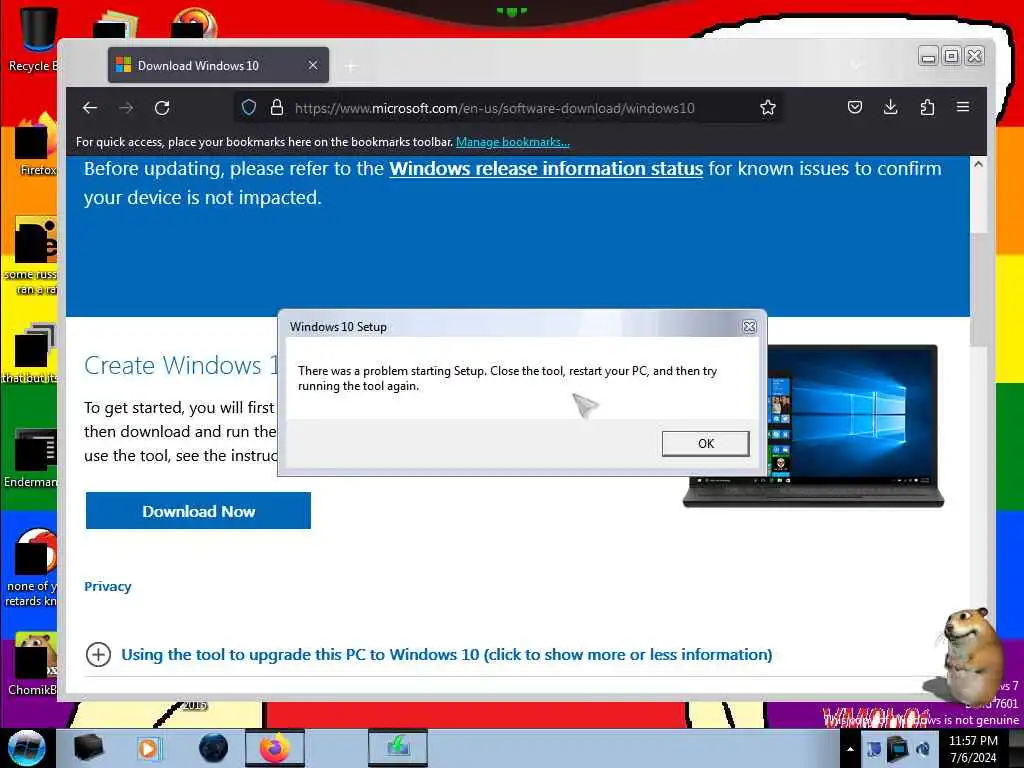Open the Firefox hamburger application menu
This screenshot has width=1024, height=768.
[x=963, y=108]
